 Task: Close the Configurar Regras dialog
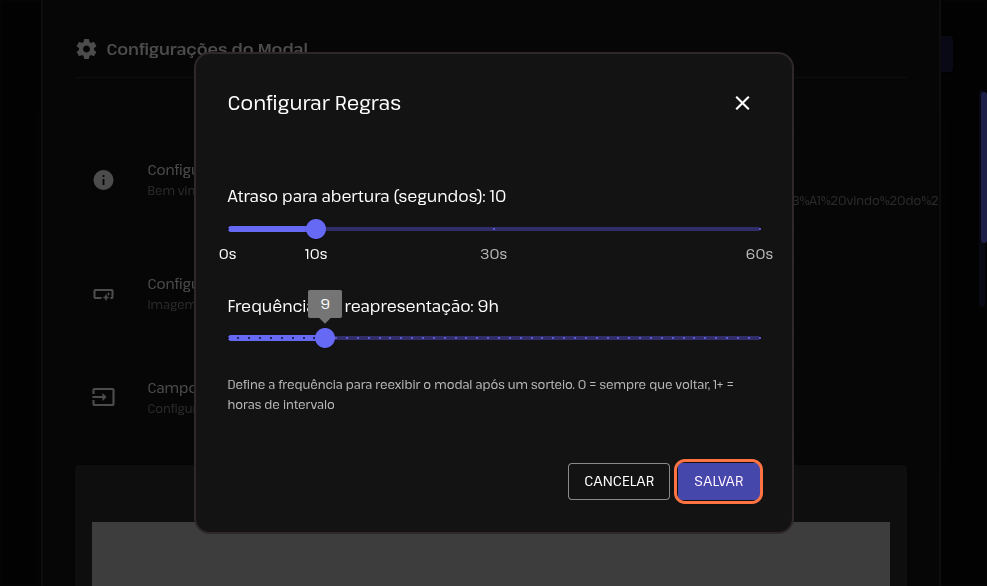(742, 103)
